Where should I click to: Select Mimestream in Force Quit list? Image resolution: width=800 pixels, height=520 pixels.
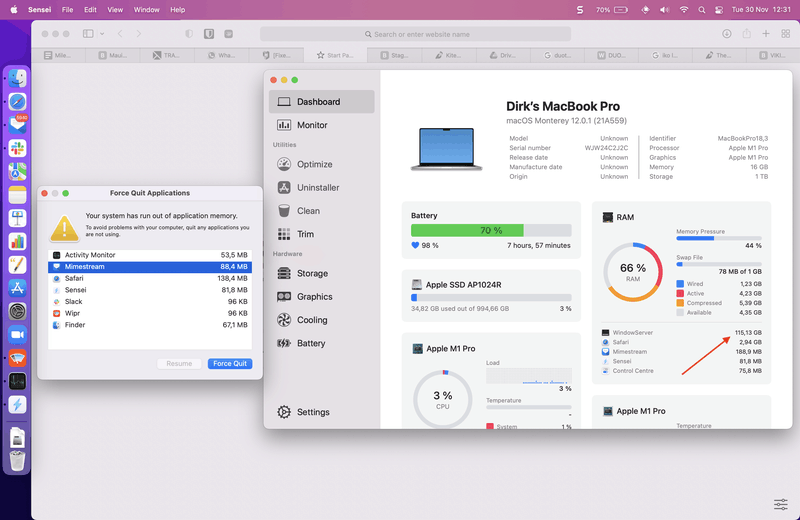150,266
